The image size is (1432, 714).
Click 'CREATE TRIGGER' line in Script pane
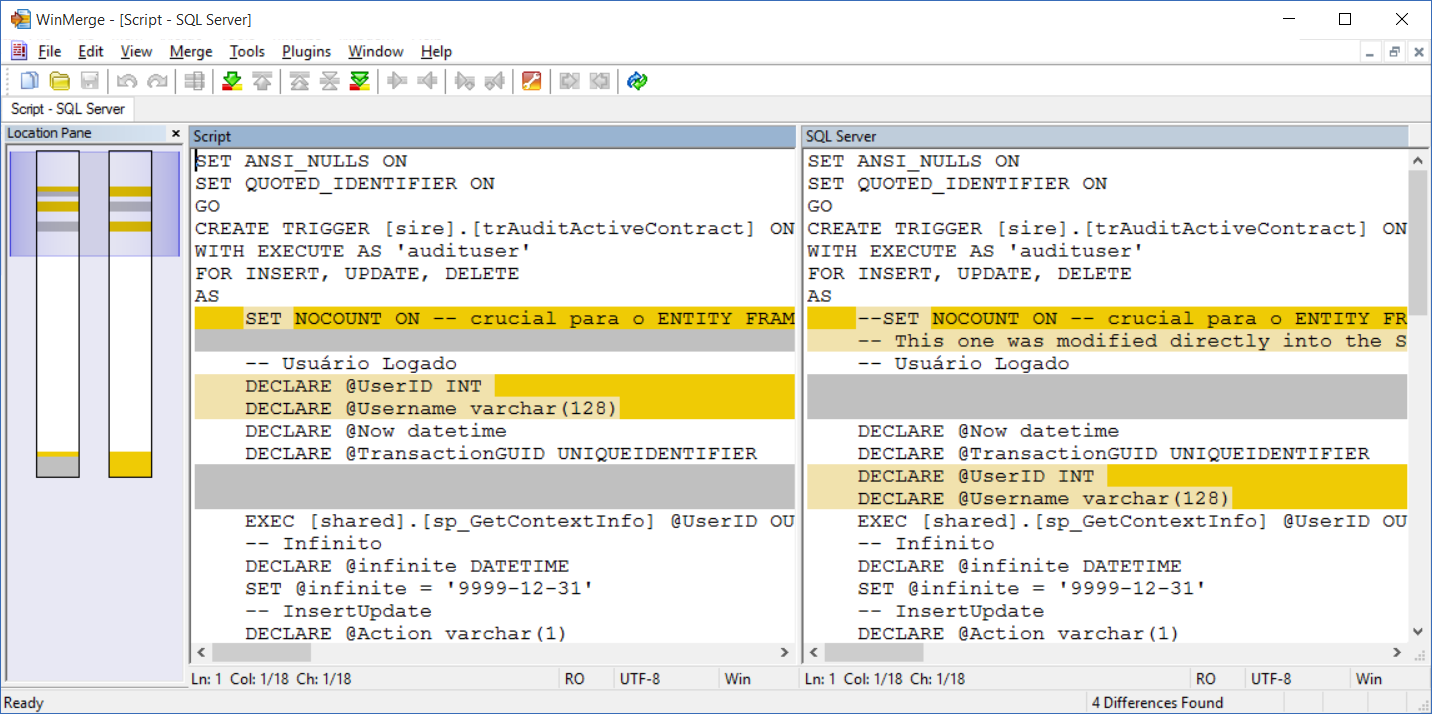pyautogui.click(x=494, y=229)
